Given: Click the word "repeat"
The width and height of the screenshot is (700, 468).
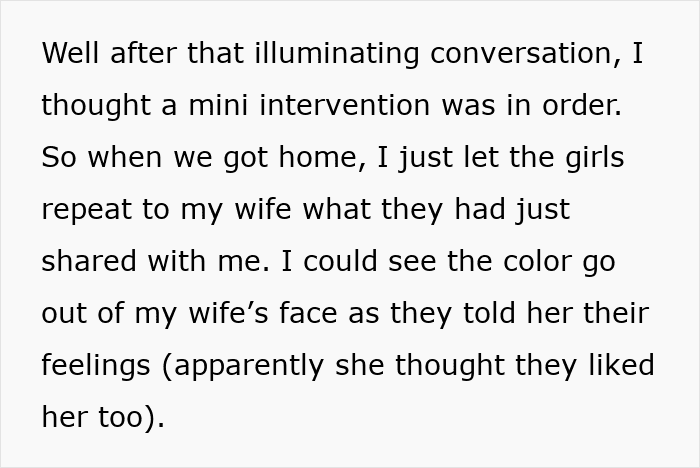Looking at the screenshot, I should (x=89, y=210).
